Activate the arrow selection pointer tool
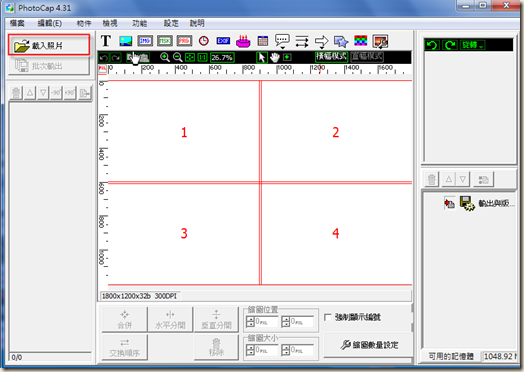 click(262, 57)
